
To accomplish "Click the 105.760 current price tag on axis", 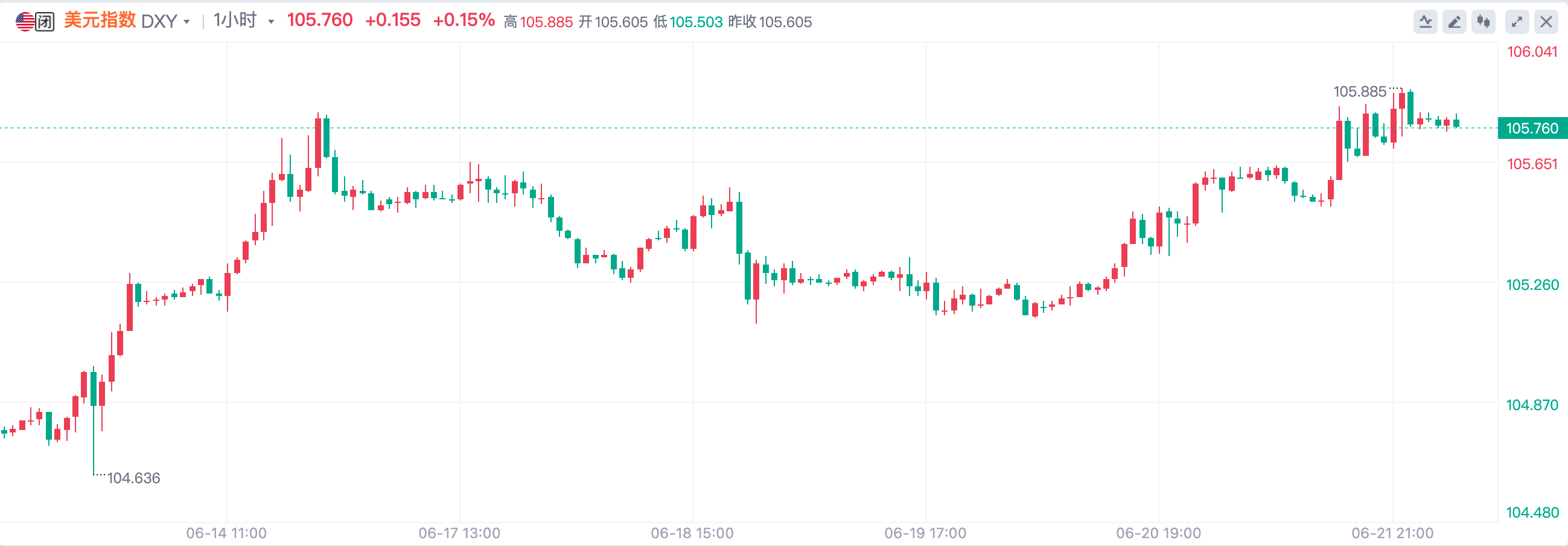I will tap(1532, 129).
